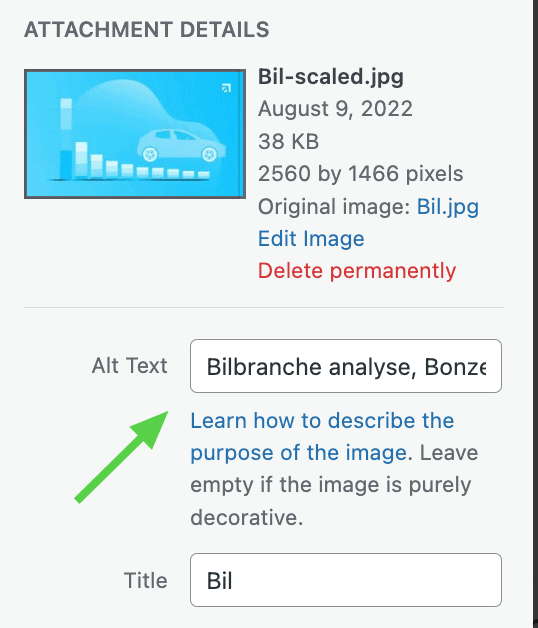Focus the Title field containing Bil
Image resolution: width=538 pixels, height=628 pixels.
[x=346, y=580]
